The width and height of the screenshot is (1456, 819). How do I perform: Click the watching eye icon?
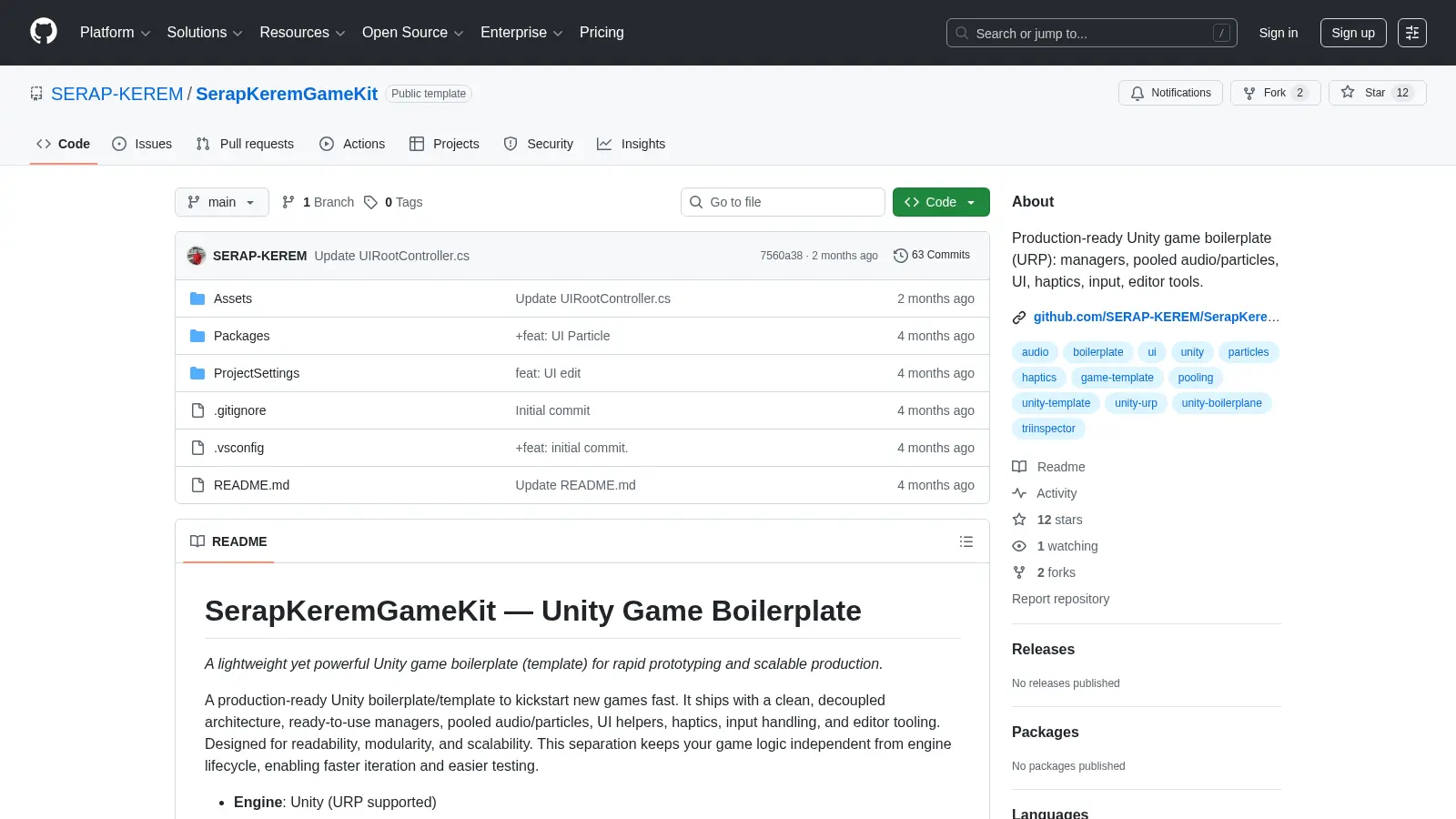1019,546
